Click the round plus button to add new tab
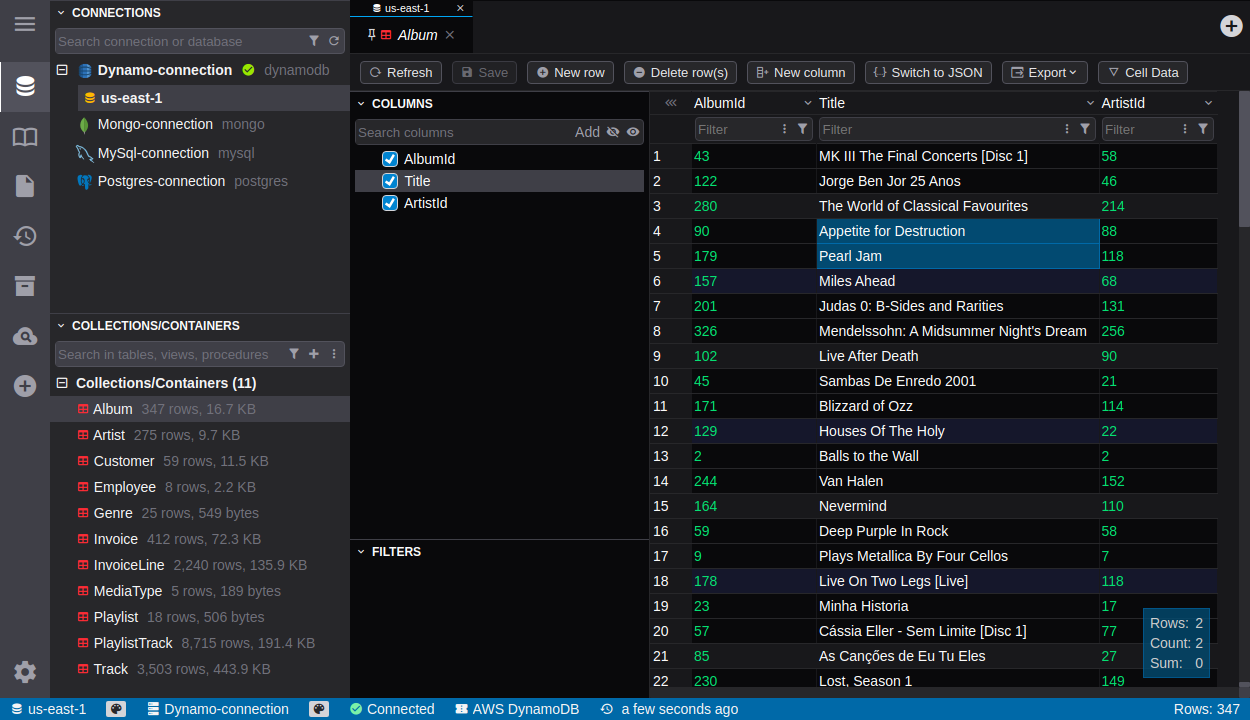The height and width of the screenshot is (720, 1250). coord(1231,26)
